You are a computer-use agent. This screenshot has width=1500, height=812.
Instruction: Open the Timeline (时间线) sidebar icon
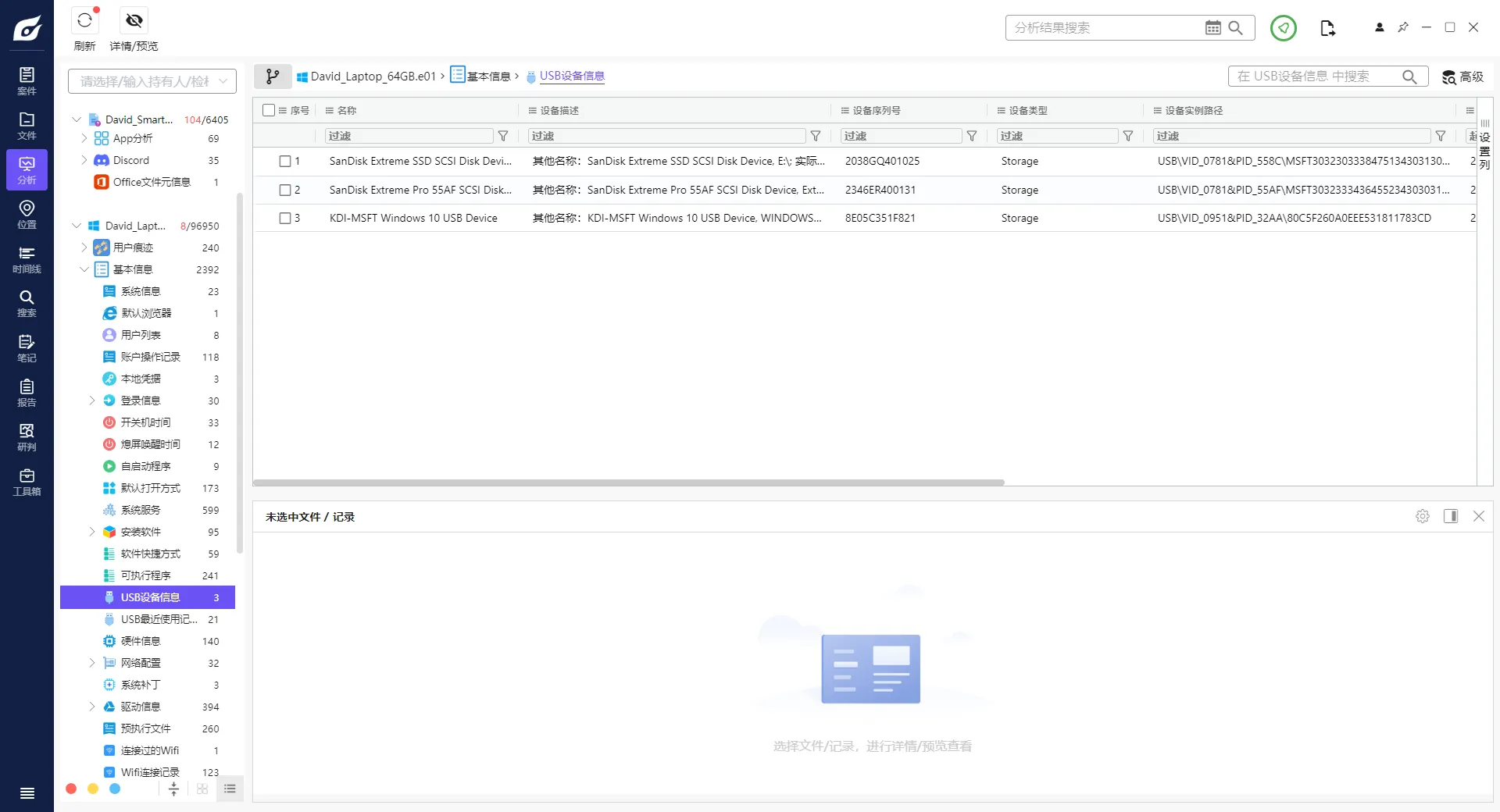click(x=27, y=259)
